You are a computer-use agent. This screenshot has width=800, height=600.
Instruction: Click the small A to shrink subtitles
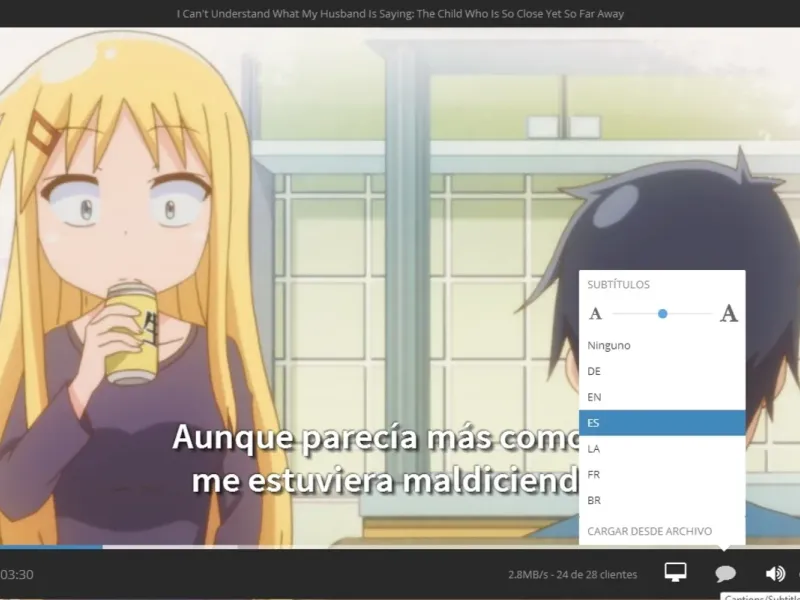595,314
